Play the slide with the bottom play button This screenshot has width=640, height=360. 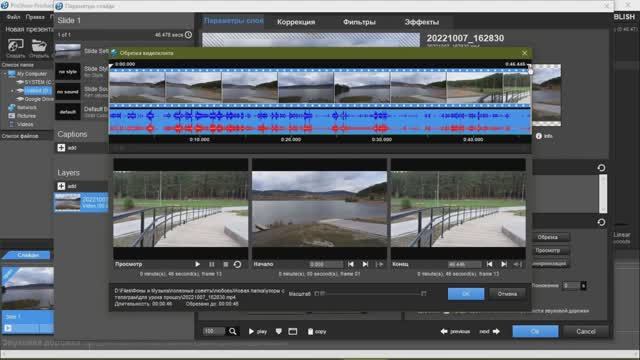tap(258, 331)
